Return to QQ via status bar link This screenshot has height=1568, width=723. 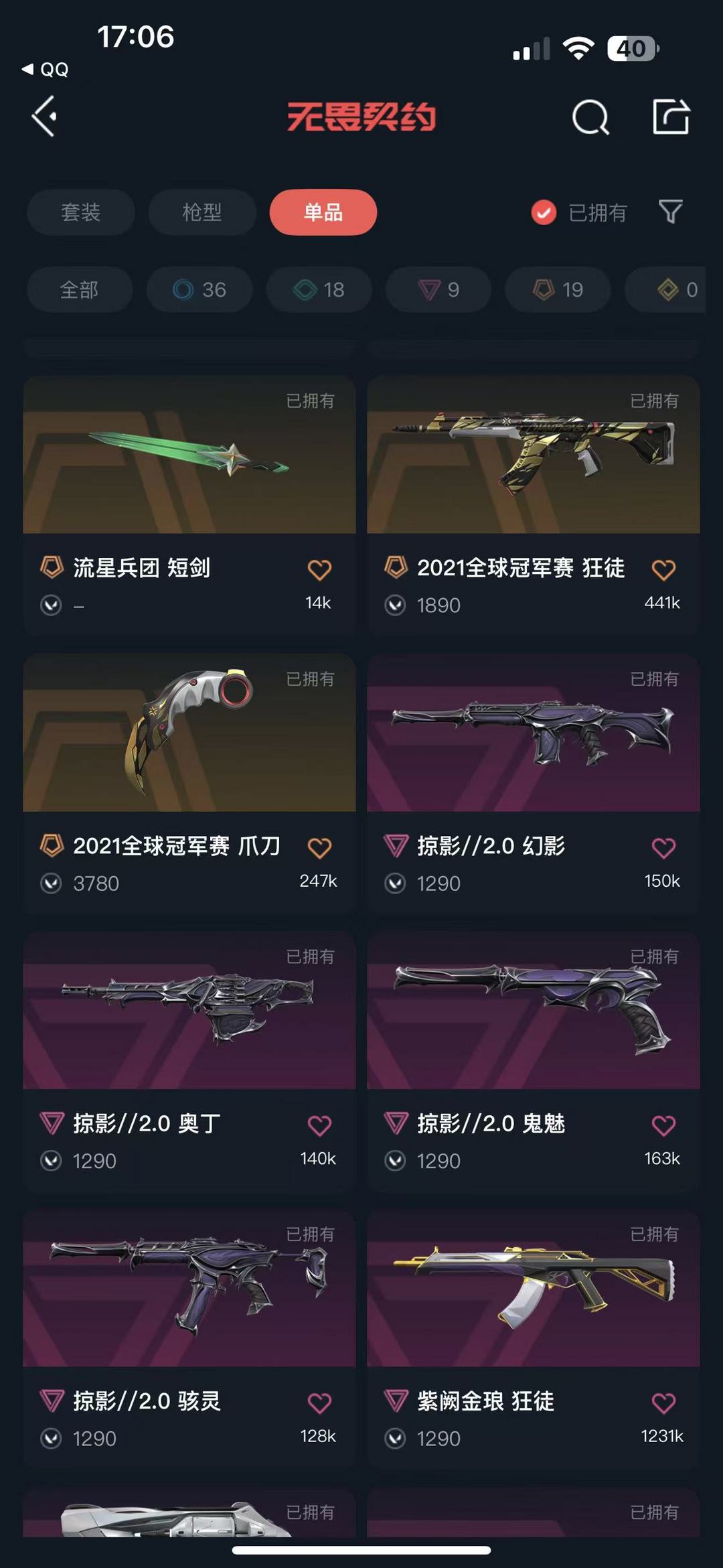point(45,69)
